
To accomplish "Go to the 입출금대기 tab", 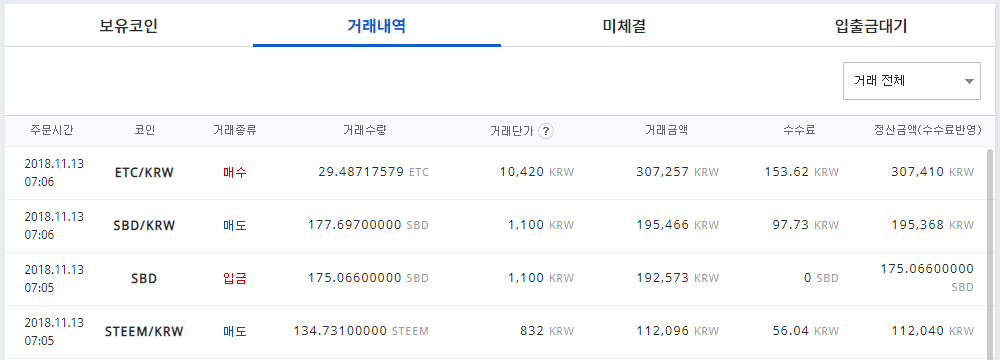I will point(871,26).
